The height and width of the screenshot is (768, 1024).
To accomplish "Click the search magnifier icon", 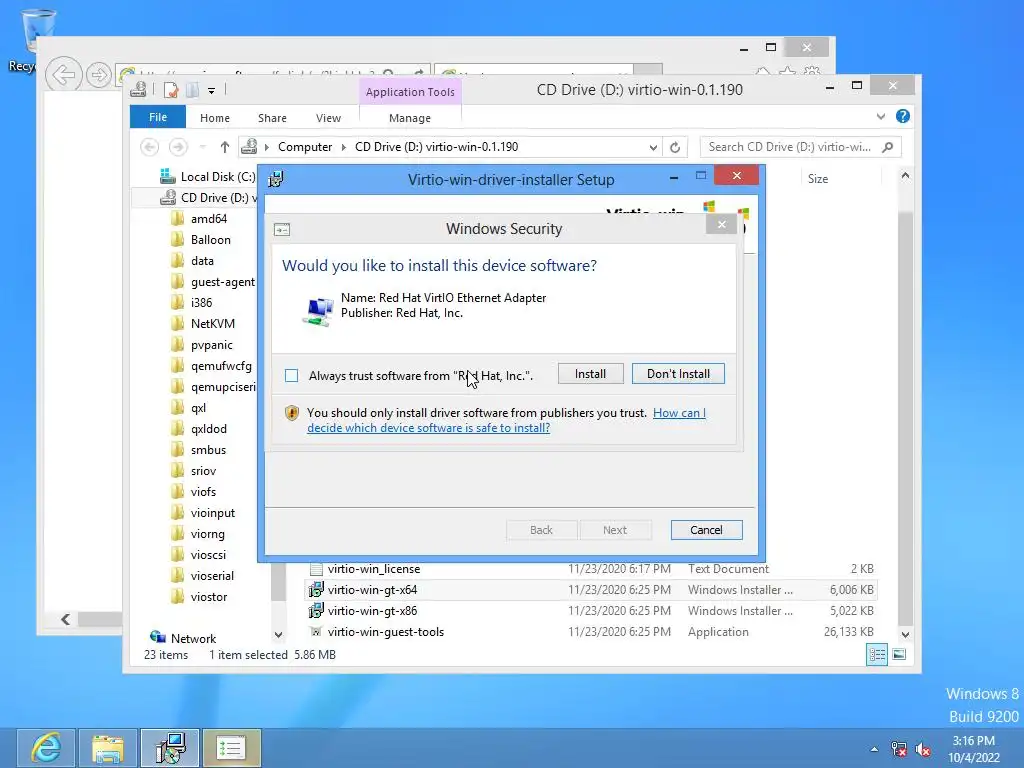I will [x=888, y=147].
